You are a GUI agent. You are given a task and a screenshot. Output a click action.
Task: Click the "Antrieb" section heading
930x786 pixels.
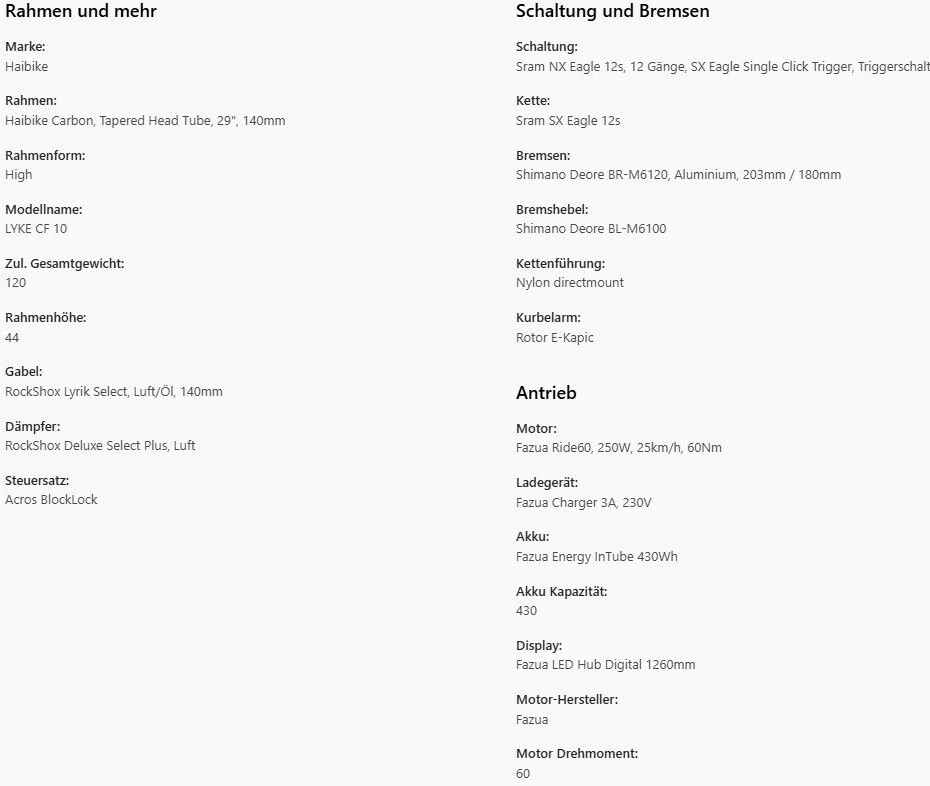[x=546, y=393]
